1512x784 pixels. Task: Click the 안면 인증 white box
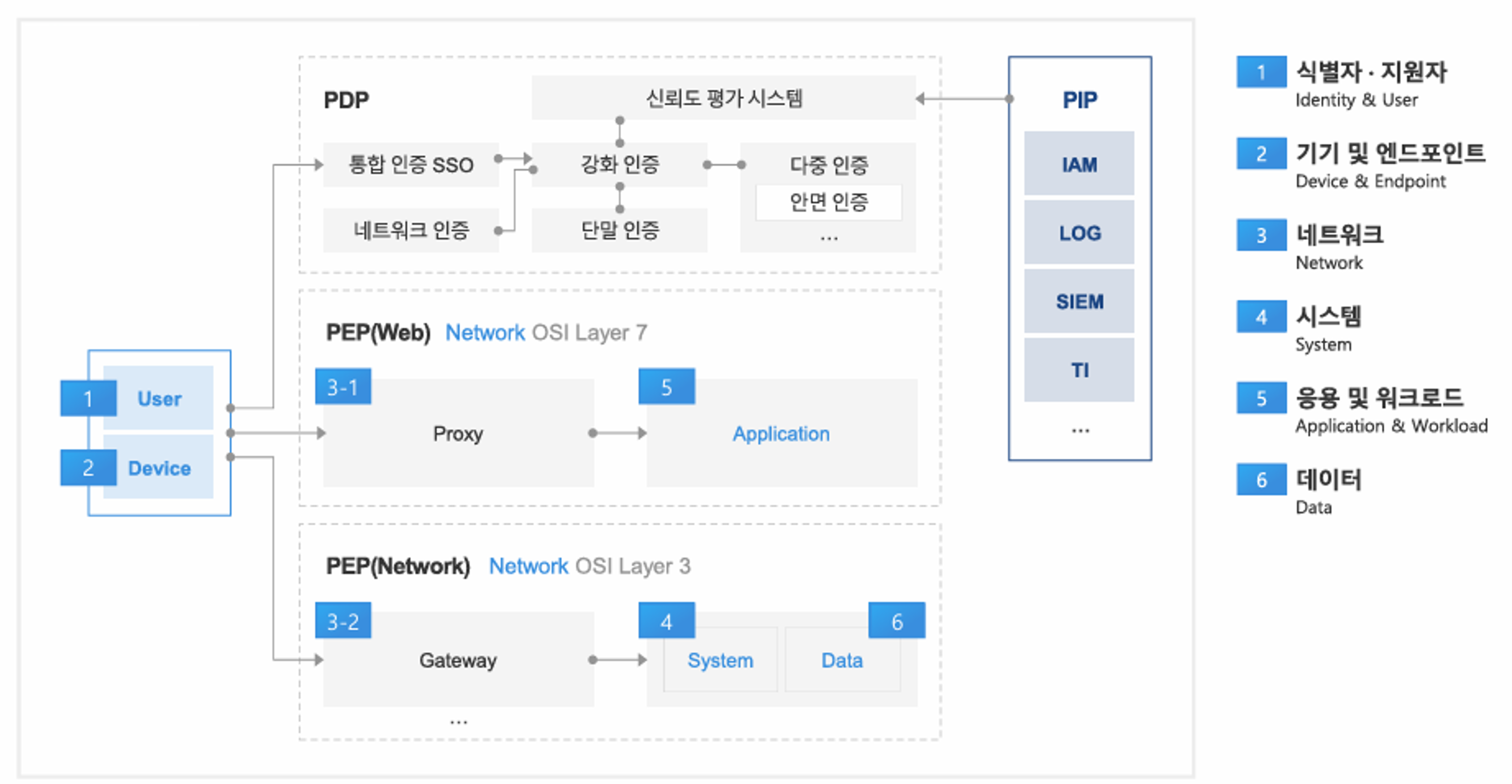pyautogui.click(x=828, y=202)
